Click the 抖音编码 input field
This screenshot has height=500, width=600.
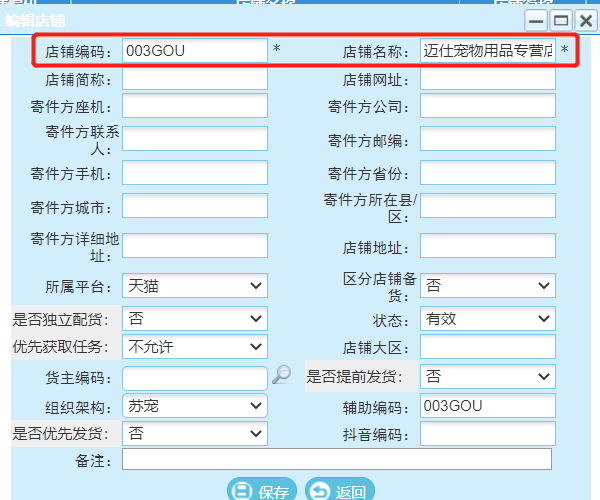(488, 433)
